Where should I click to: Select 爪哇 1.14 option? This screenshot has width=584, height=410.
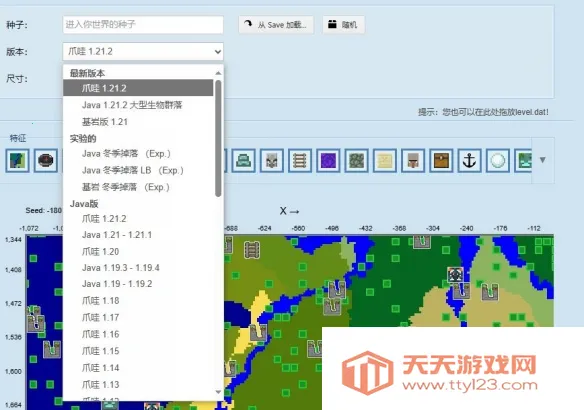[x=138, y=368]
